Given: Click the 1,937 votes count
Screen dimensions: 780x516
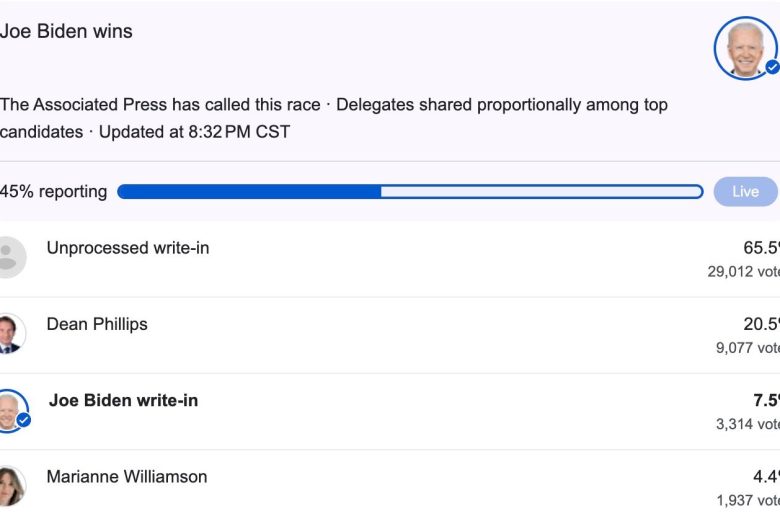Looking at the screenshot, I should point(747,500).
